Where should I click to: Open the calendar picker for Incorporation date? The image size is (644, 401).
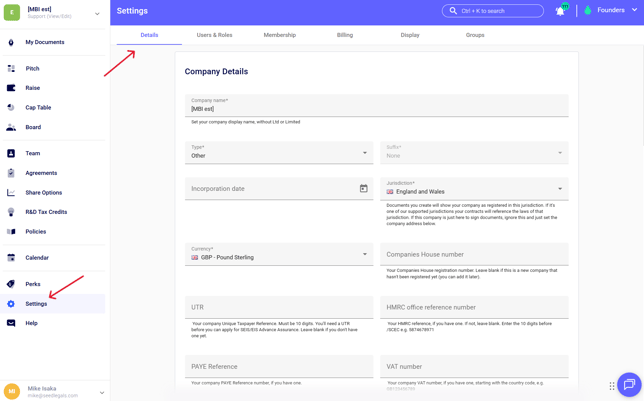click(363, 188)
